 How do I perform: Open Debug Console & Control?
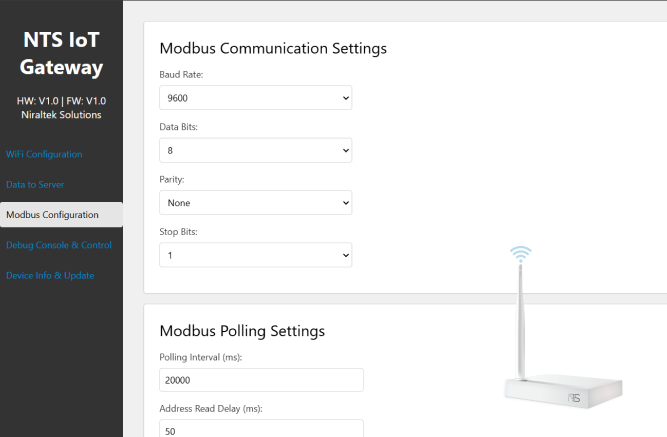point(58,245)
